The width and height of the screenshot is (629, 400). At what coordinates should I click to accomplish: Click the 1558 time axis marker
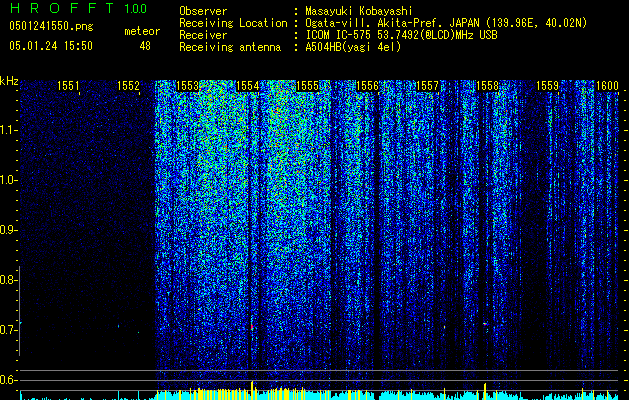pyautogui.click(x=487, y=86)
